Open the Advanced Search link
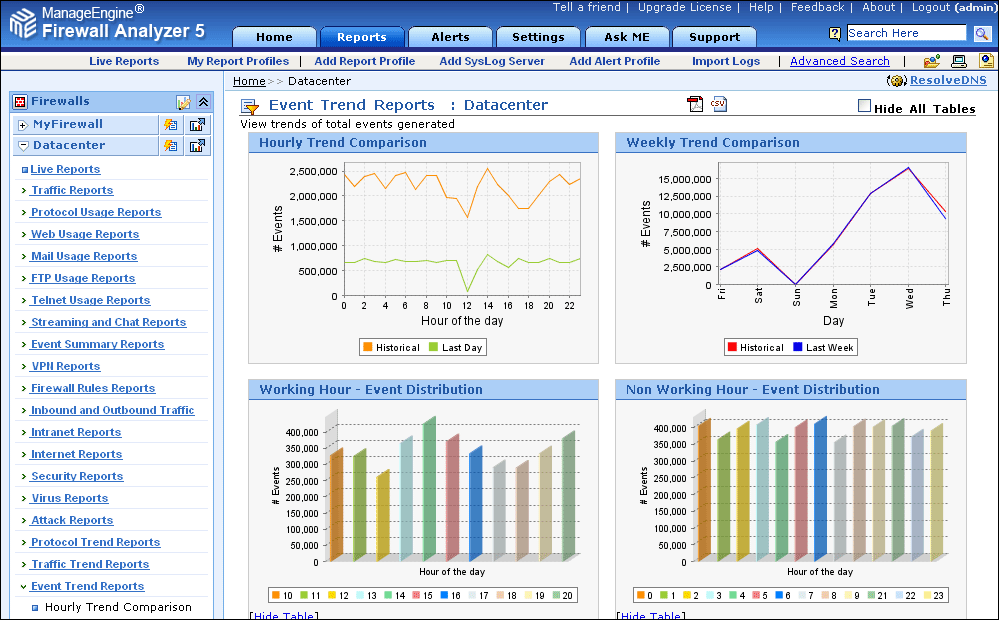 (839, 61)
